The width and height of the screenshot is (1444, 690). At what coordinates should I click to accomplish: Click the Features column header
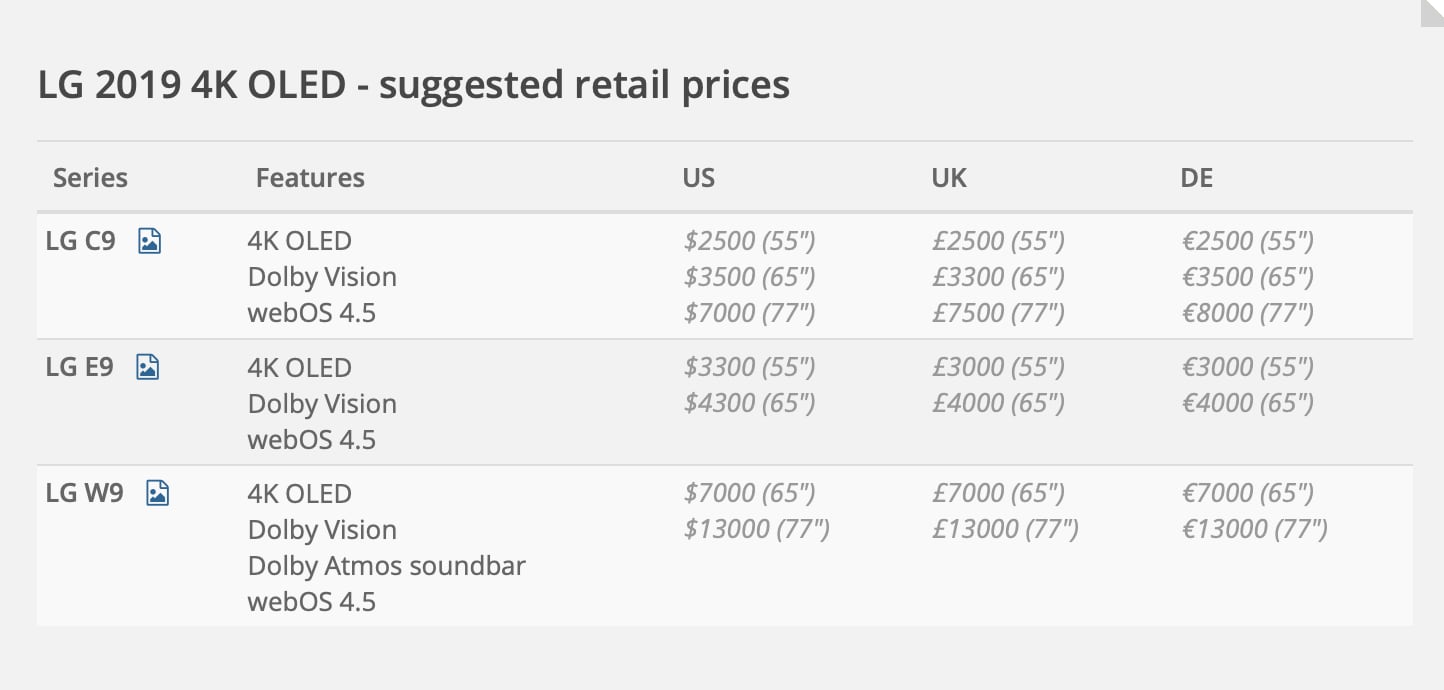pyautogui.click(x=310, y=178)
